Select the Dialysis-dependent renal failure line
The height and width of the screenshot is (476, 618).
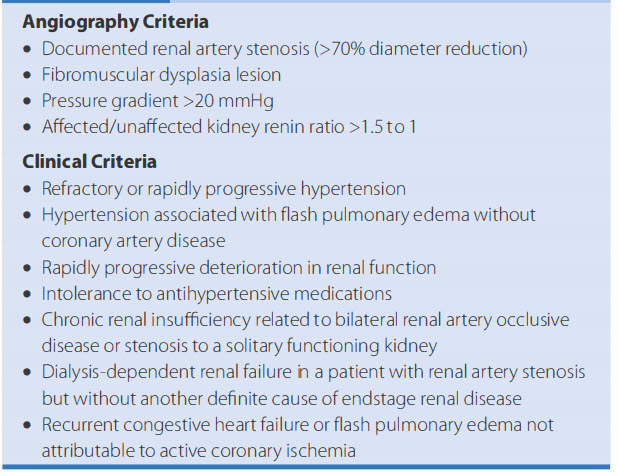coord(313,372)
